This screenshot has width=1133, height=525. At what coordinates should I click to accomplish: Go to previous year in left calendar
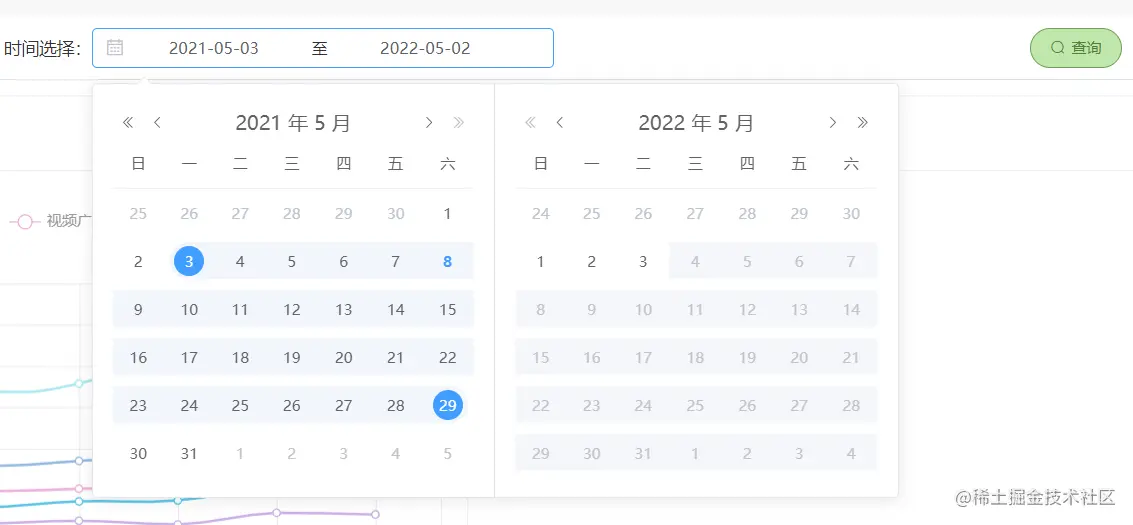coord(128,123)
